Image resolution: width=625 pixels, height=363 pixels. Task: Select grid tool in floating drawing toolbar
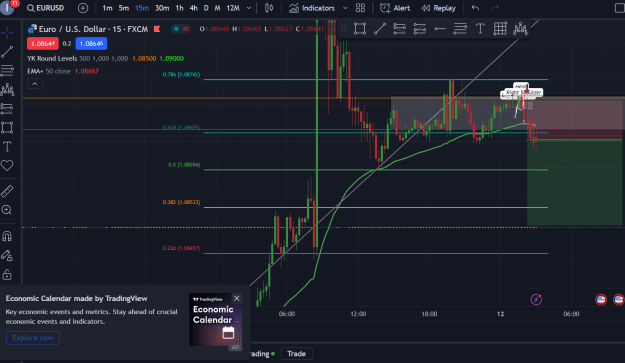500,28
